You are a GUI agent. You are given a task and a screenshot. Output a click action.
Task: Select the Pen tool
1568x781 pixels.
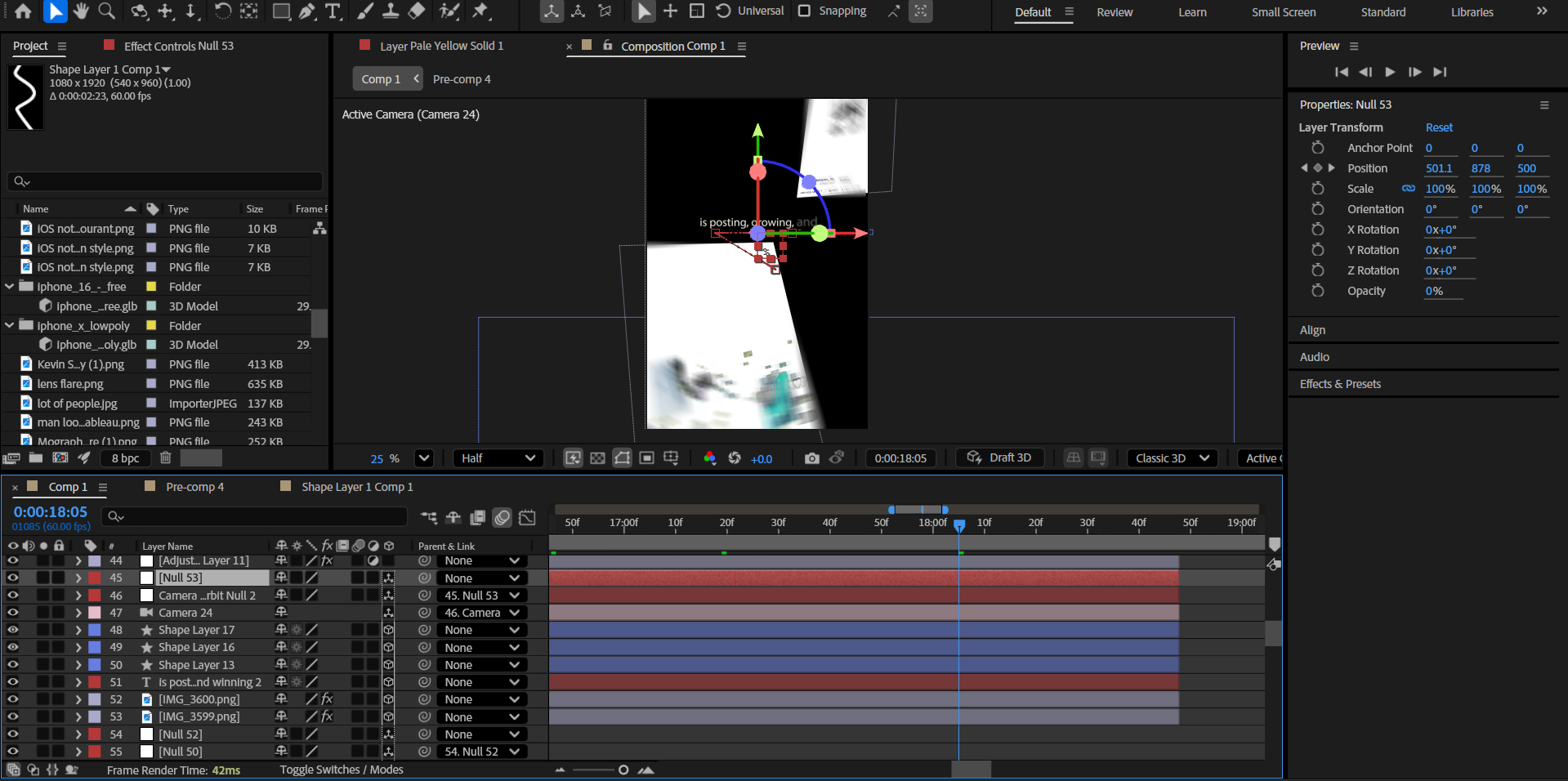[x=307, y=11]
